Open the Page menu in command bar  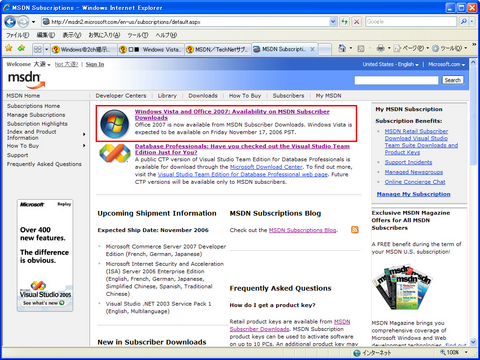pos(411,48)
